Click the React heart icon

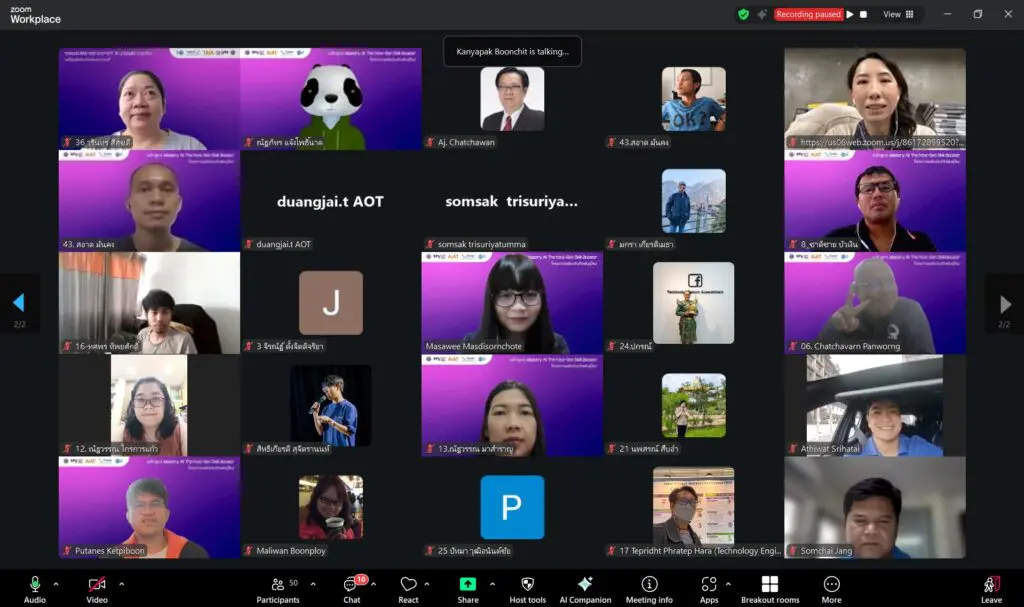click(408, 589)
